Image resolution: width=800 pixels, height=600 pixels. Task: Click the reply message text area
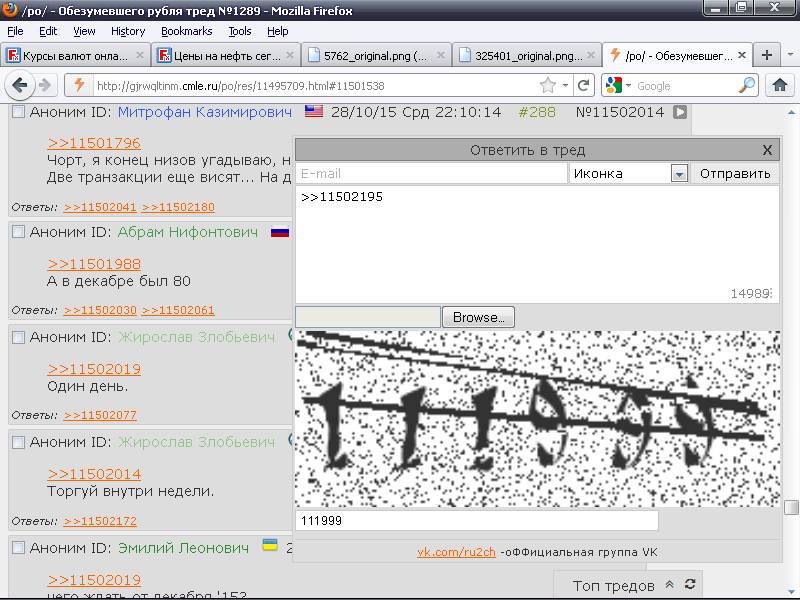(x=537, y=244)
